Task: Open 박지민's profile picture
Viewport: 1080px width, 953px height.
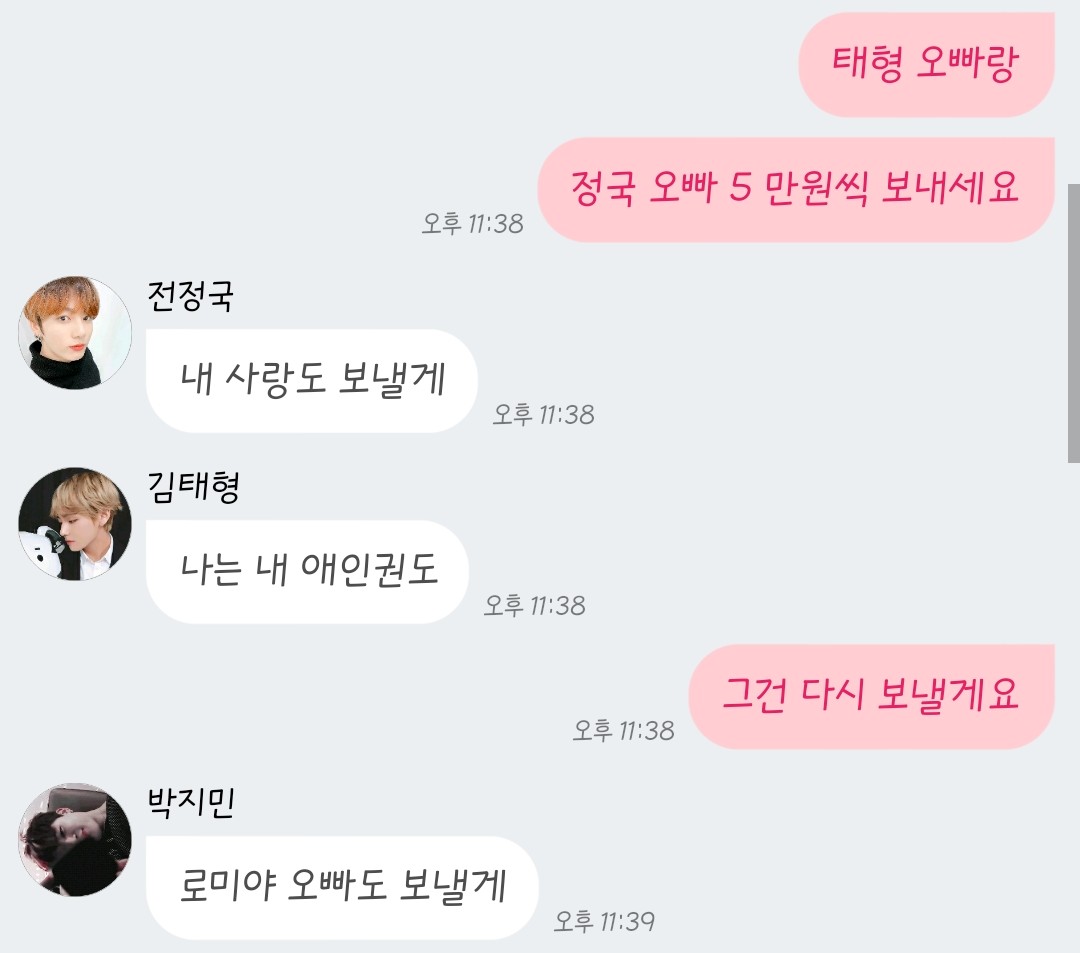Action: click(74, 839)
